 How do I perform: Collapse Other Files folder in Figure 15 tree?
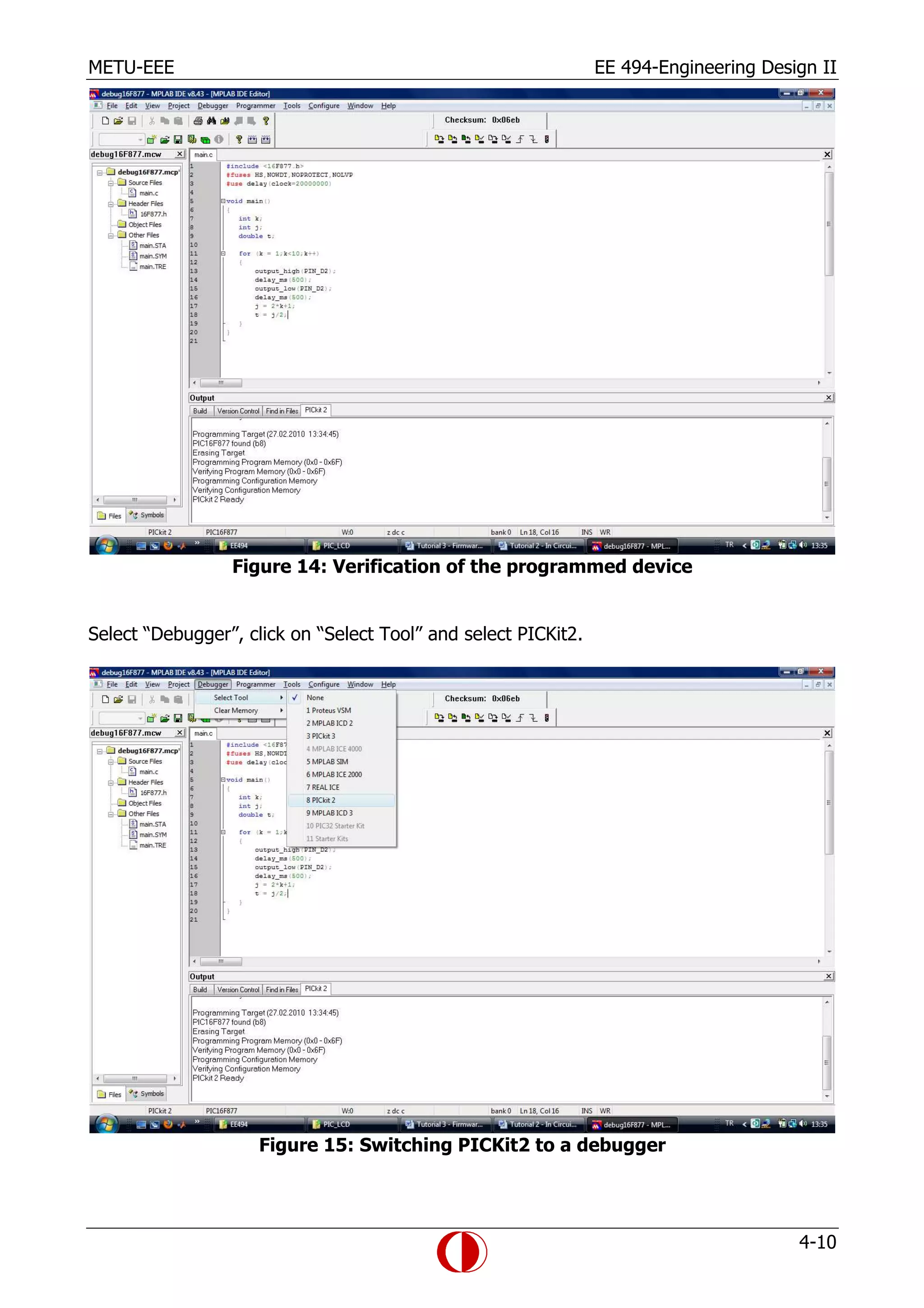point(111,814)
